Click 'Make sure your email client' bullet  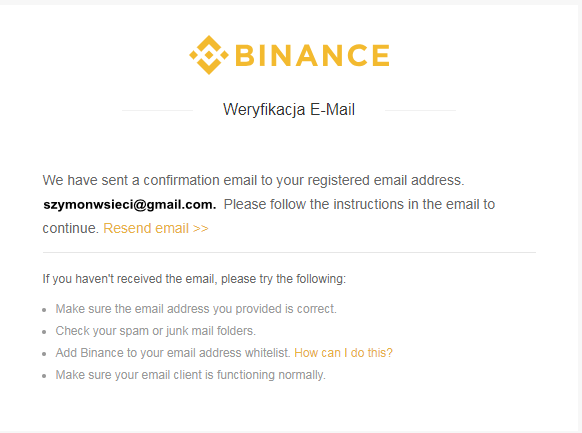click(190, 375)
